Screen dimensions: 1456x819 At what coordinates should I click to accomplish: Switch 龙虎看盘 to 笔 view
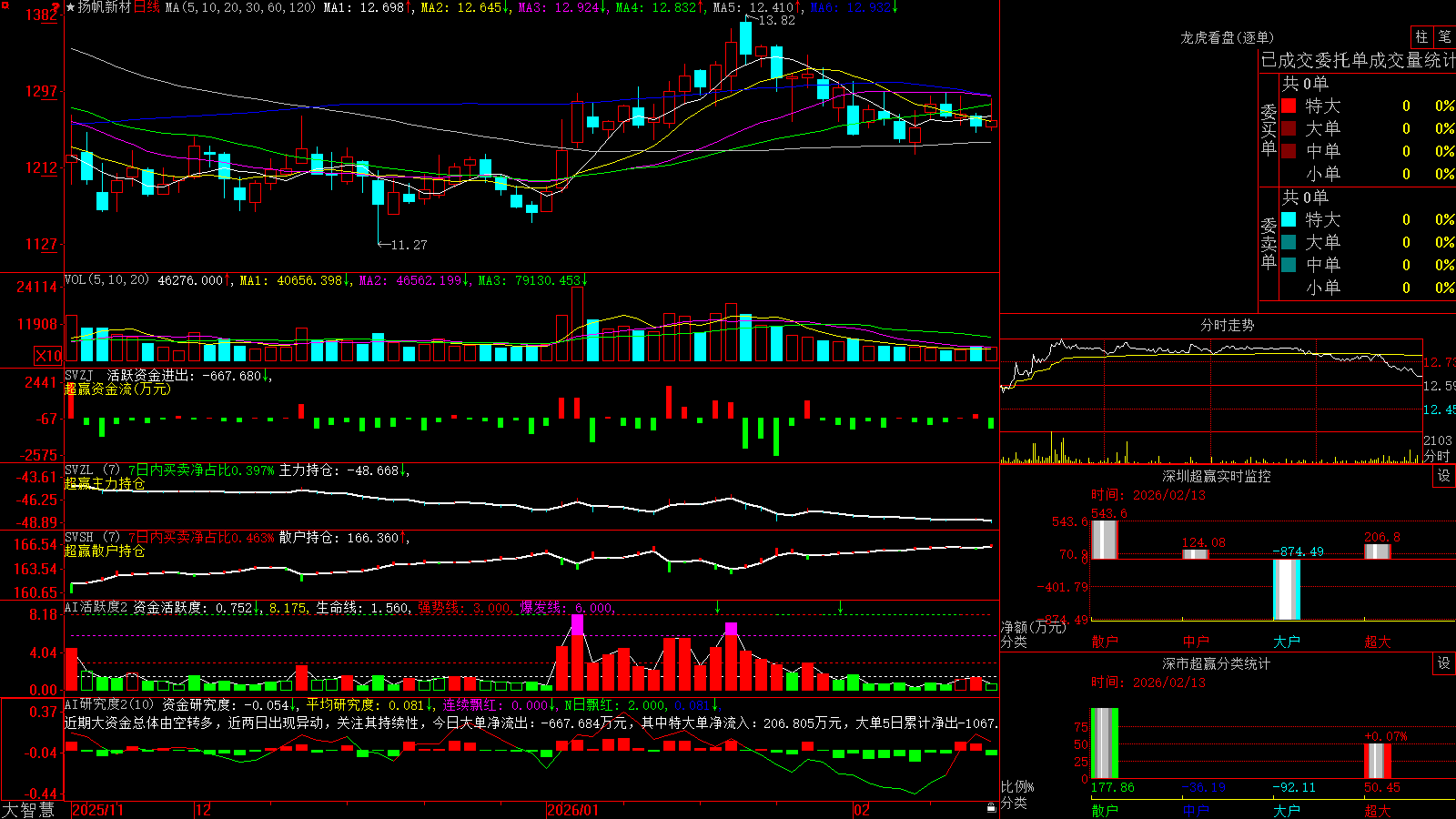[x=1444, y=36]
